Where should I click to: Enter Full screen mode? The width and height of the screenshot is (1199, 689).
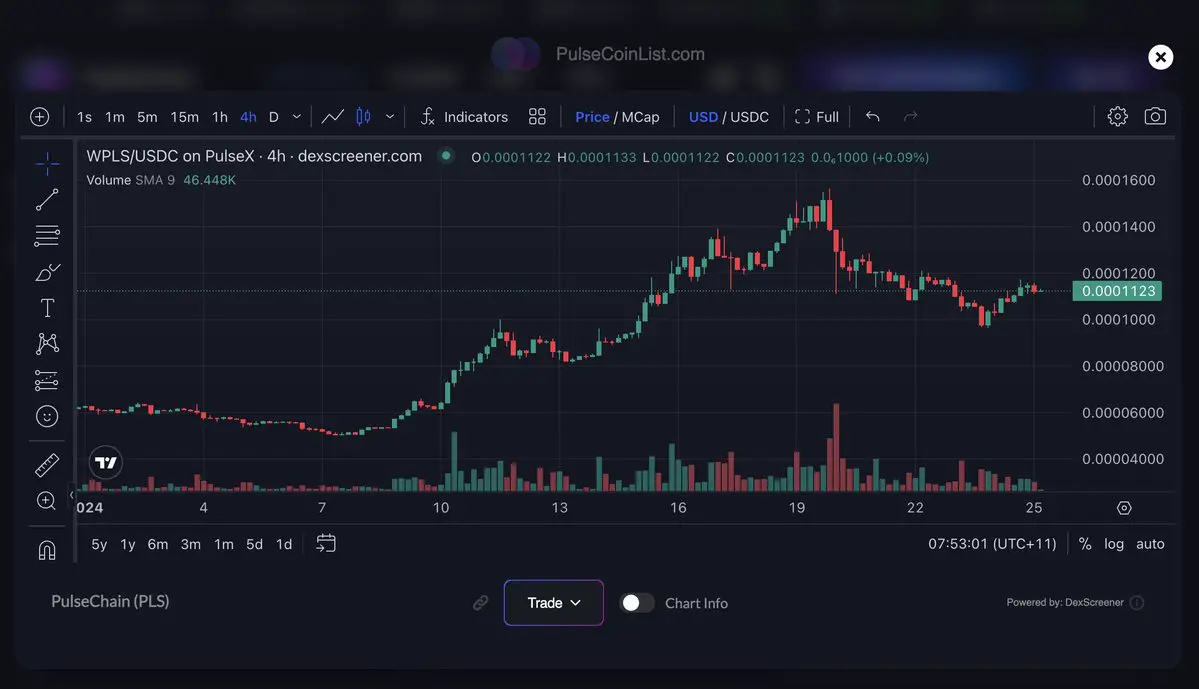pyautogui.click(x=817, y=116)
